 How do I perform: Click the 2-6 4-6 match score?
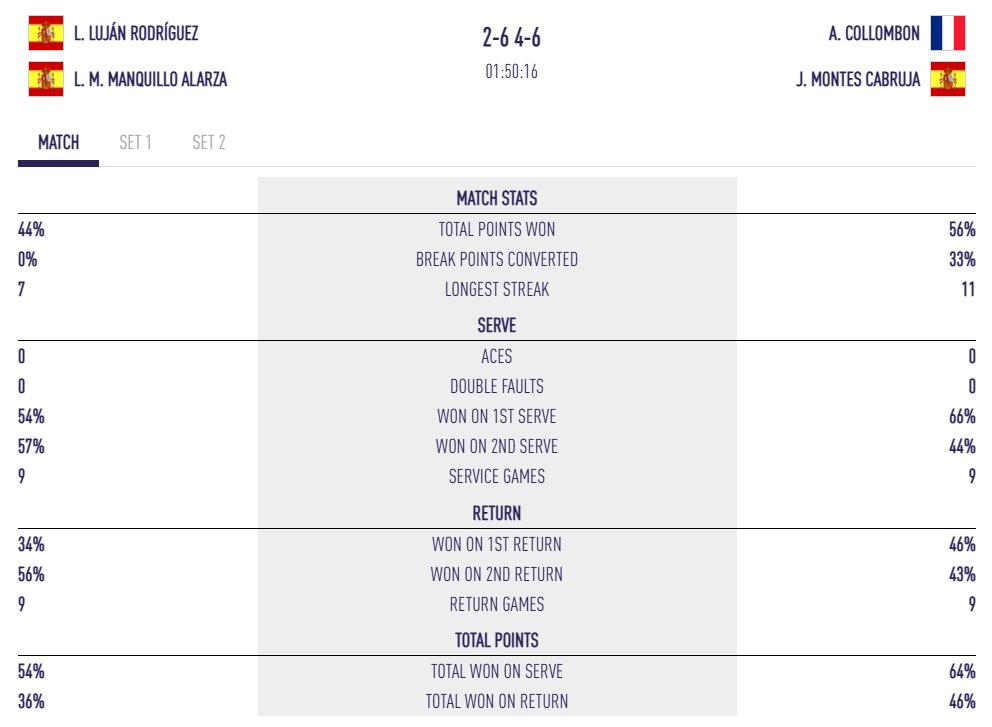(x=511, y=38)
